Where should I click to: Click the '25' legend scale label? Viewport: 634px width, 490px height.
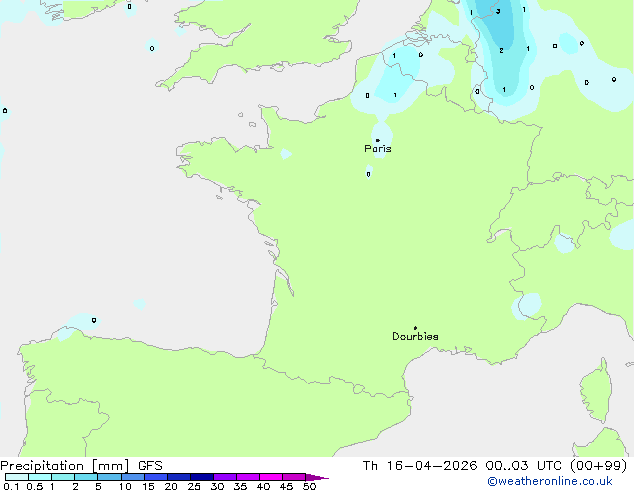pyautogui.click(x=194, y=486)
